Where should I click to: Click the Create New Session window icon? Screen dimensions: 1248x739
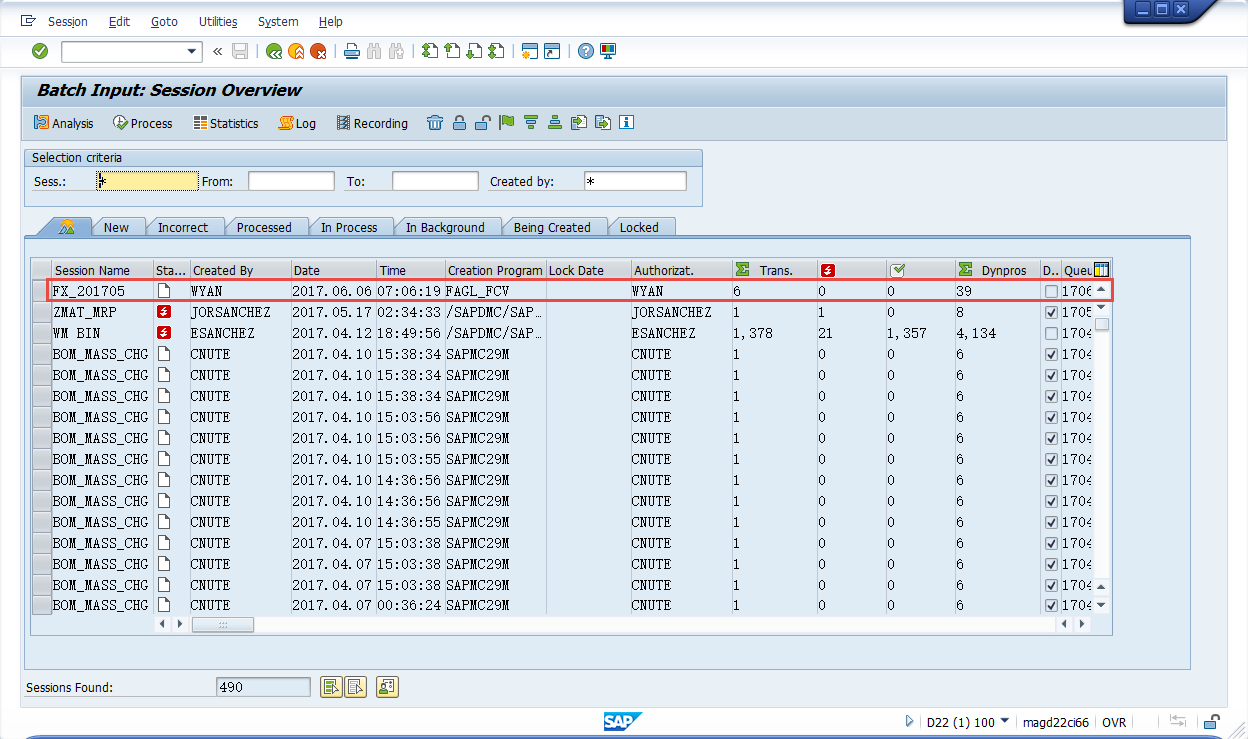(x=530, y=51)
